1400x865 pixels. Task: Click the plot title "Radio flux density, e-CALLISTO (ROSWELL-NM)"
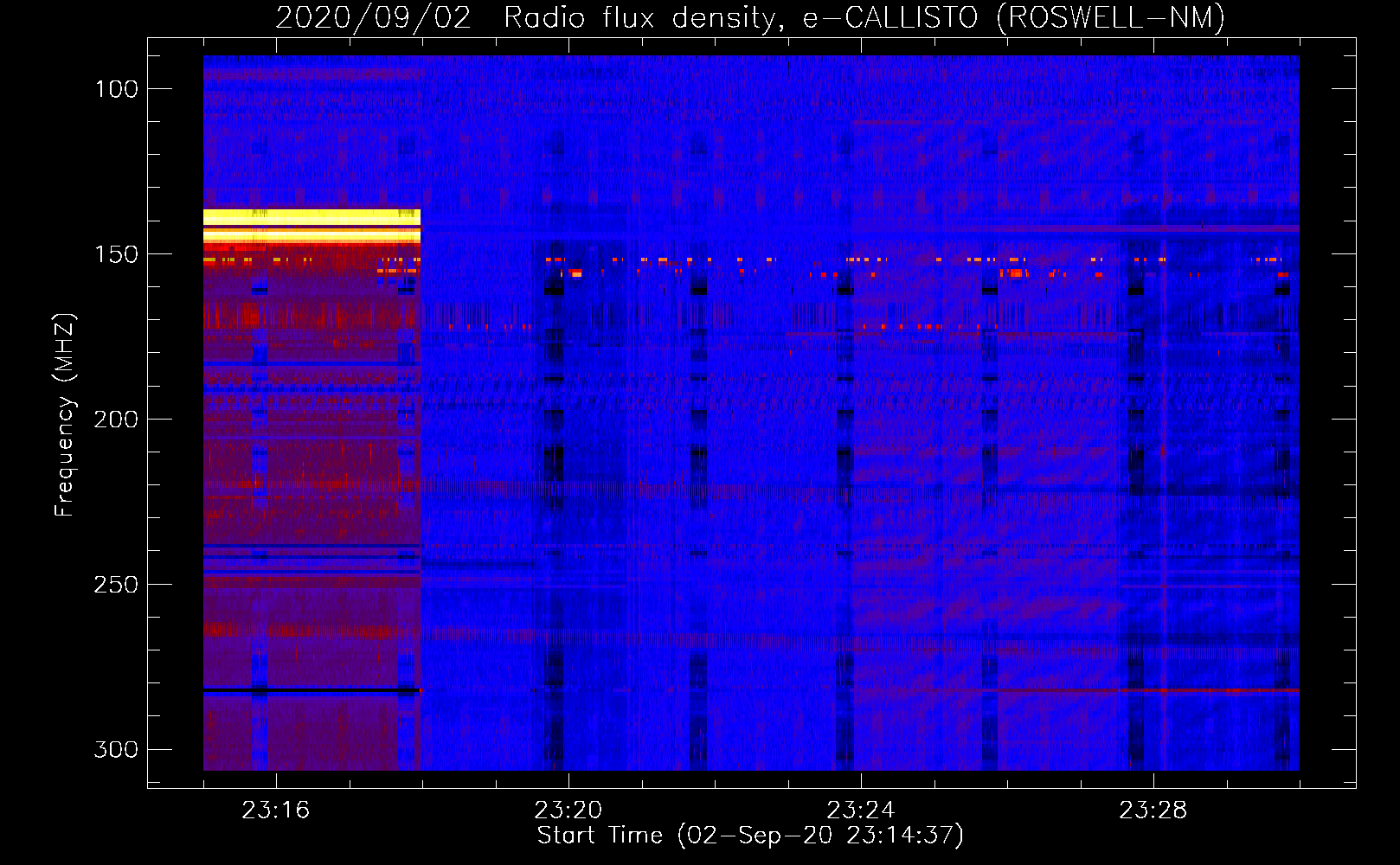[864, 17]
